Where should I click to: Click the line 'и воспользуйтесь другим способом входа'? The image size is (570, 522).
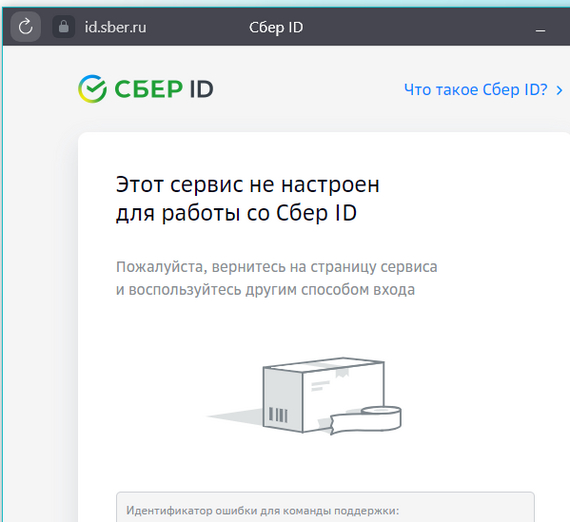(265, 290)
